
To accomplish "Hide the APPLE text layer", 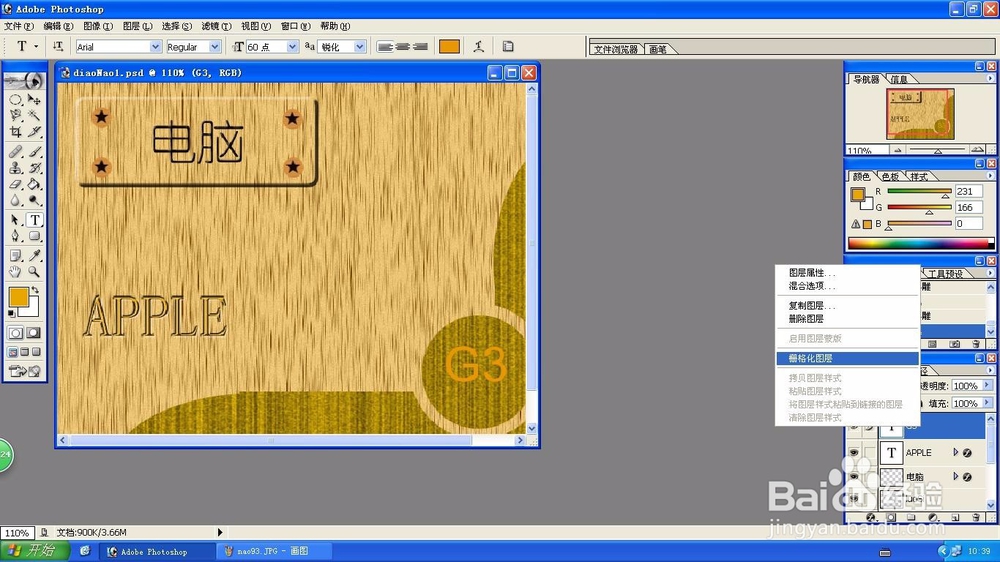I will click(x=853, y=452).
